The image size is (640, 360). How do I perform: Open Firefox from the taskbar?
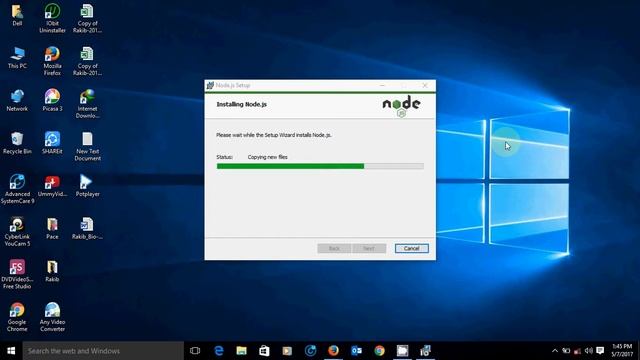(x=333, y=351)
